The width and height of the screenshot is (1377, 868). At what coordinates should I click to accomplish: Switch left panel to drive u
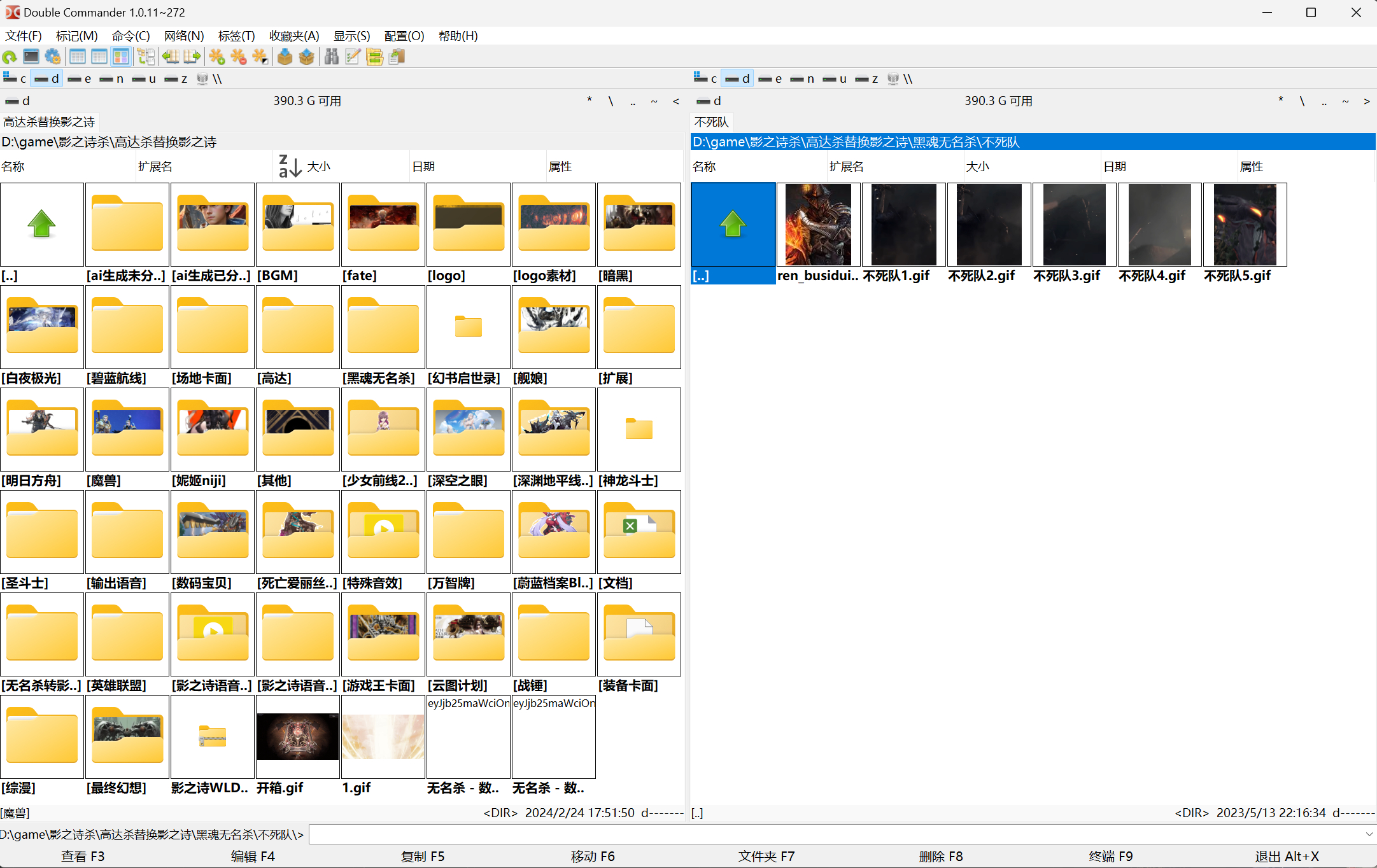tap(144, 79)
